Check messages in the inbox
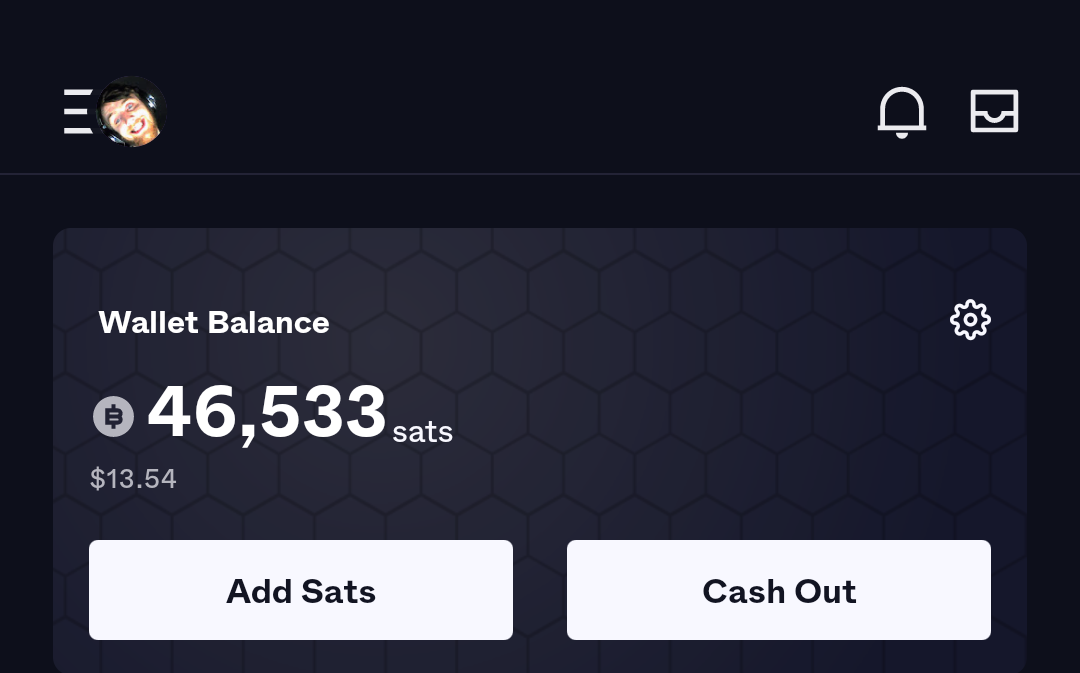 point(994,111)
